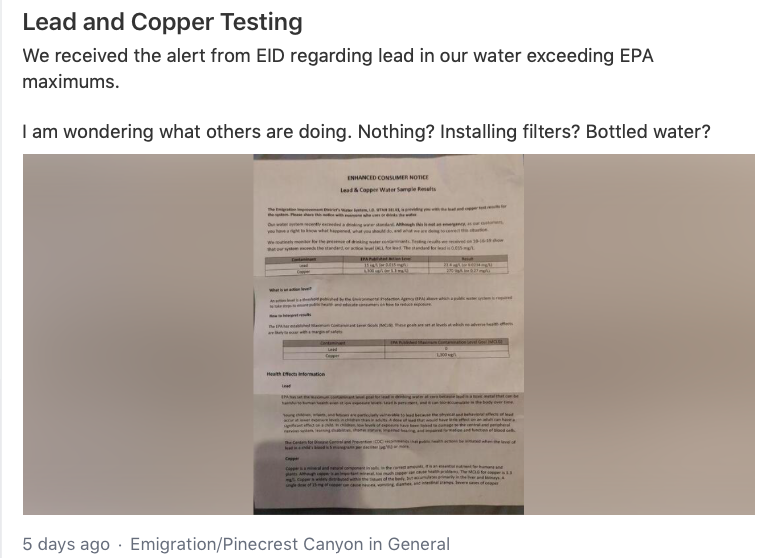Click the word "maximums." in the post

[x=71, y=81]
